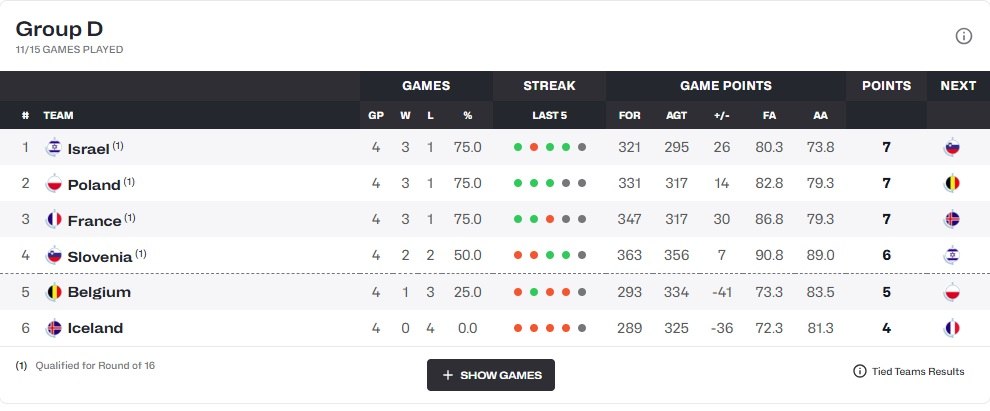Screen dimensions: 990x411
Task: Open the Israel team link
Action: pyautogui.click(x=88, y=148)
